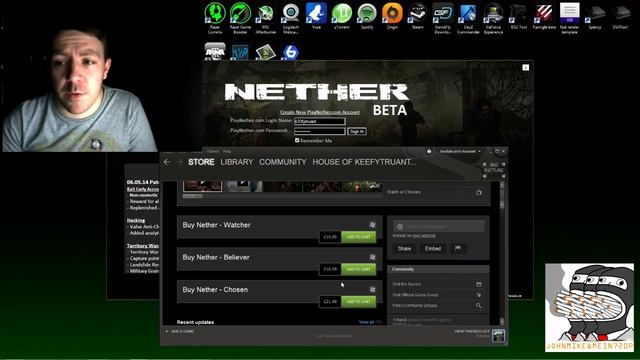Image resolution: width=640 pixels, height=360 pixels.
Task: Click the Share button
Action: [404, 248]
